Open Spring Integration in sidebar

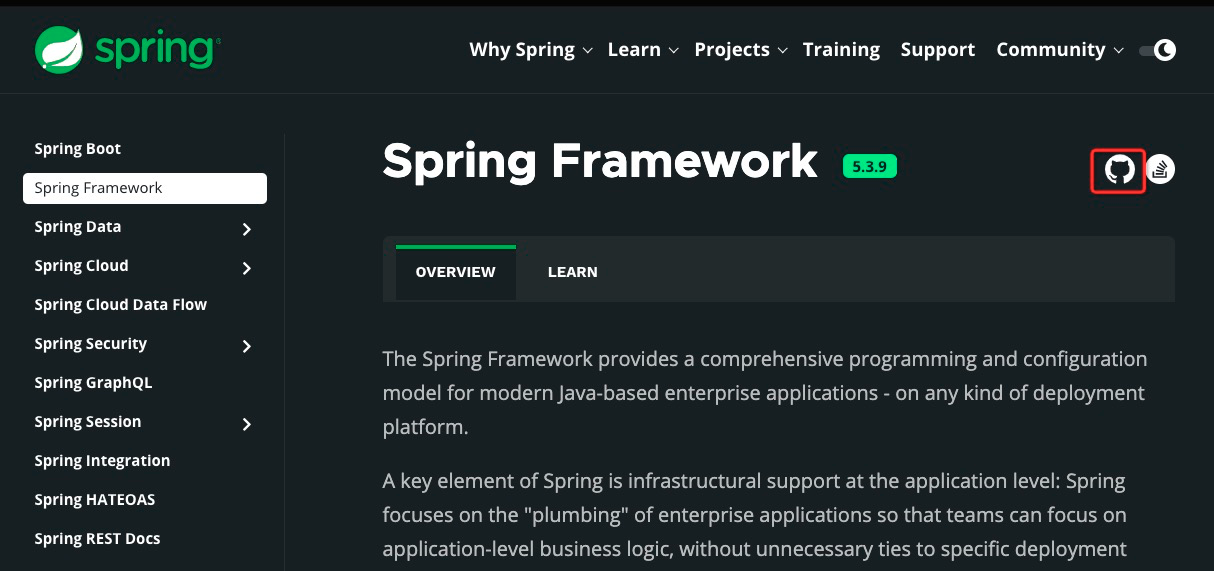point(102,461)
